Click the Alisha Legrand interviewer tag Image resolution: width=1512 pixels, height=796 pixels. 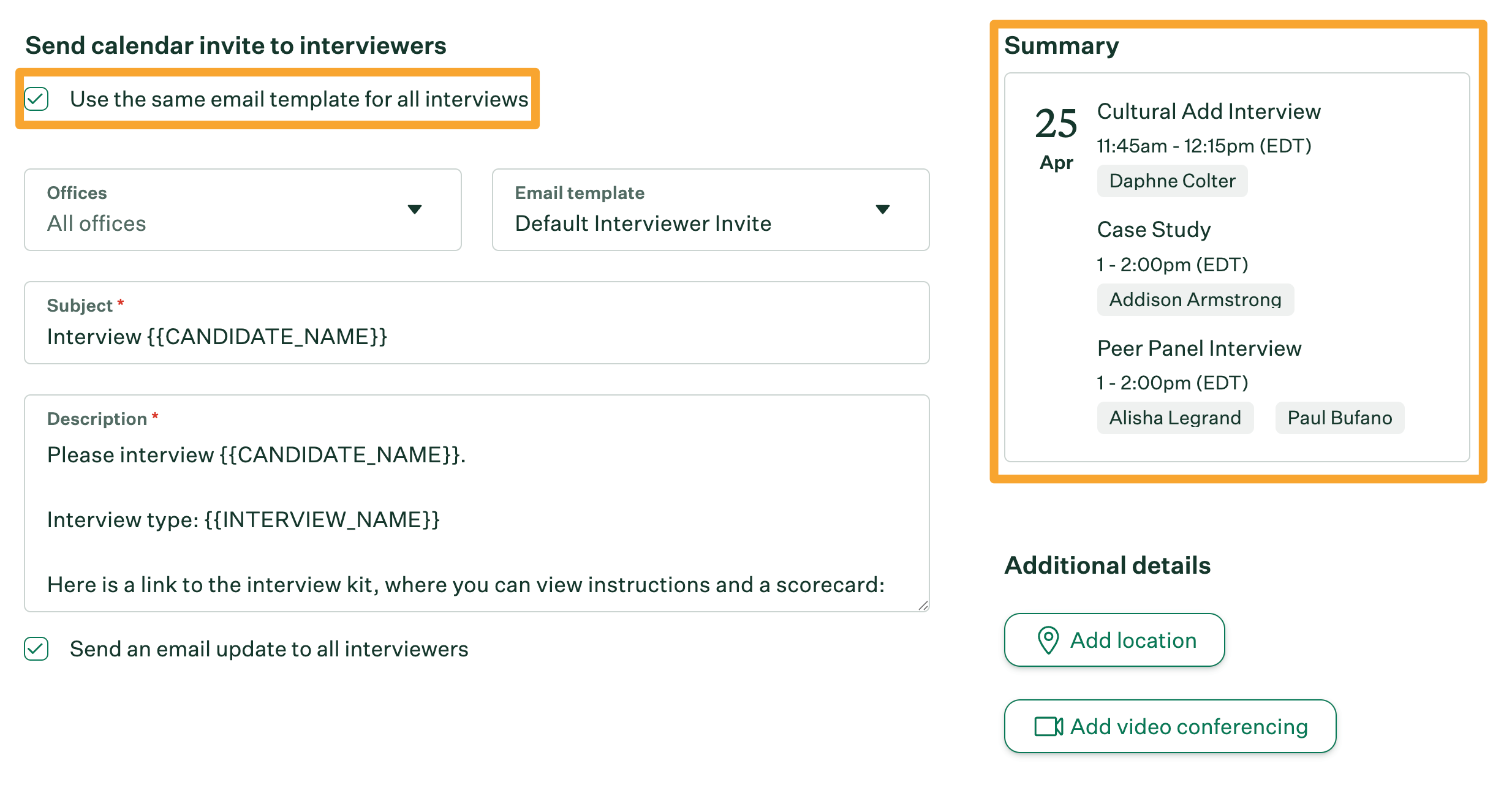(1175, 418)
